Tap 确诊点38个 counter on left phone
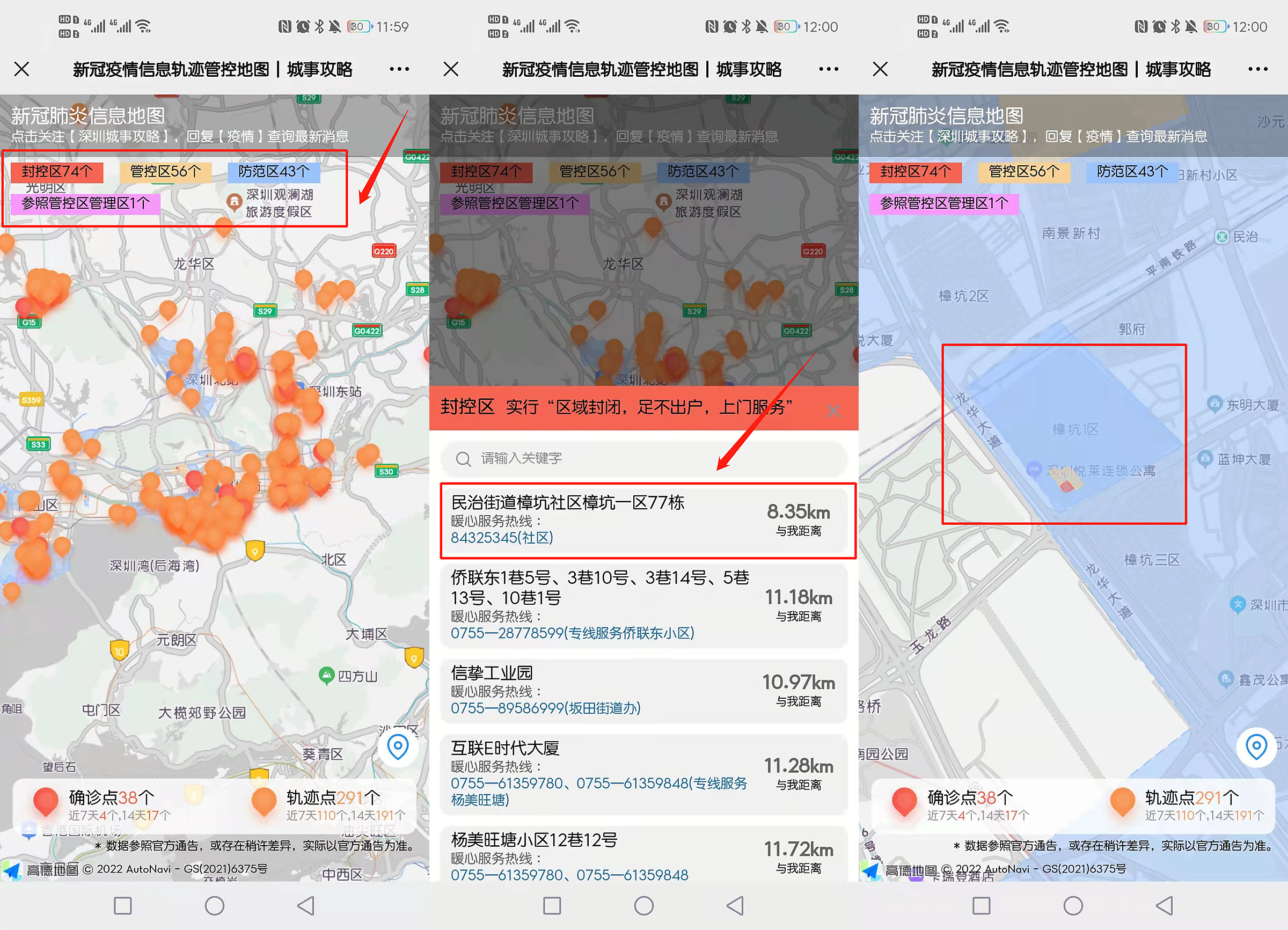The height and width of the screenshot is (930, 1288). 111,797
